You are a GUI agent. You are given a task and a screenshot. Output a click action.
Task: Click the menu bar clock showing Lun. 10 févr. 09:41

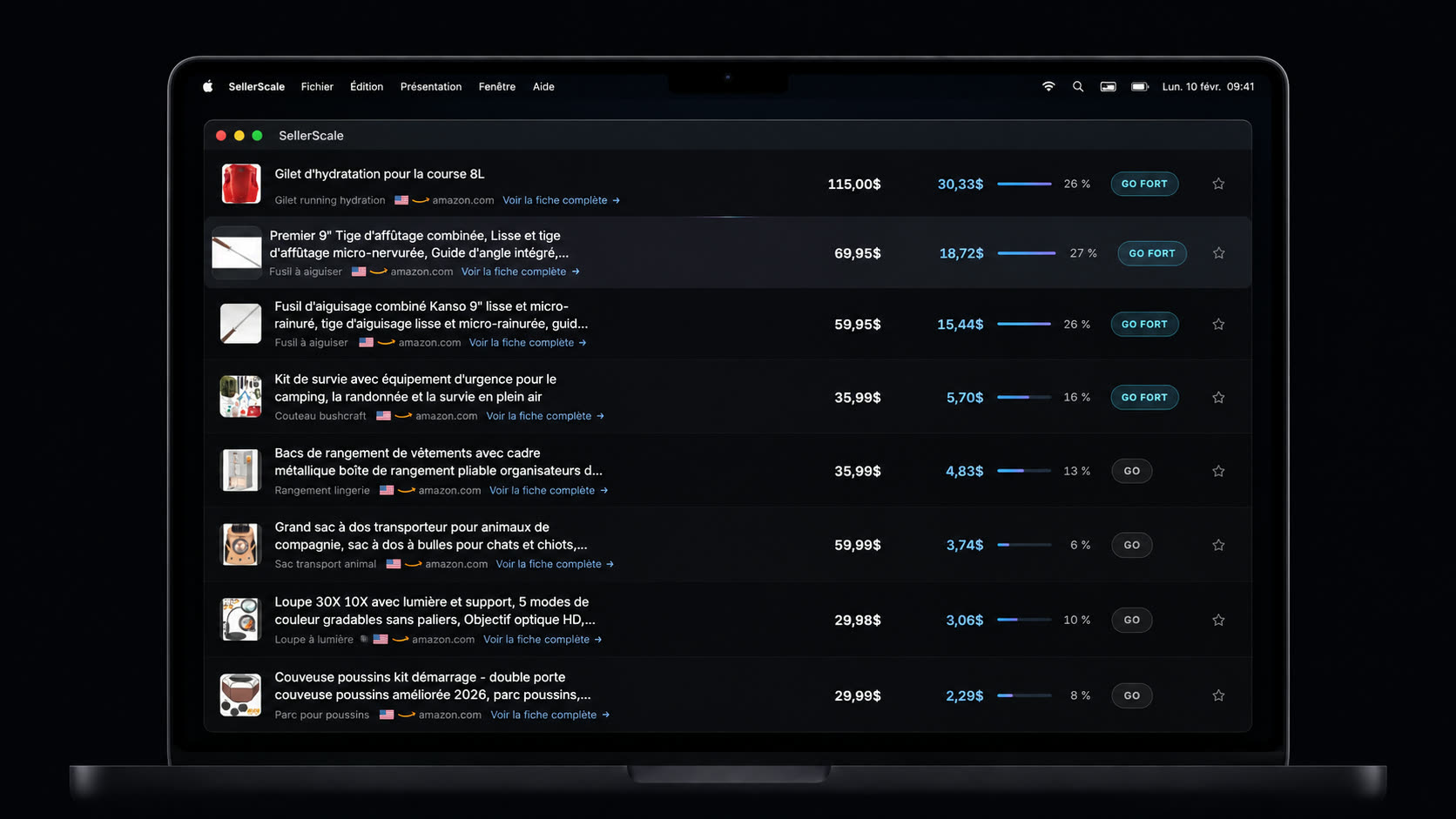[x=1208, y=86]
